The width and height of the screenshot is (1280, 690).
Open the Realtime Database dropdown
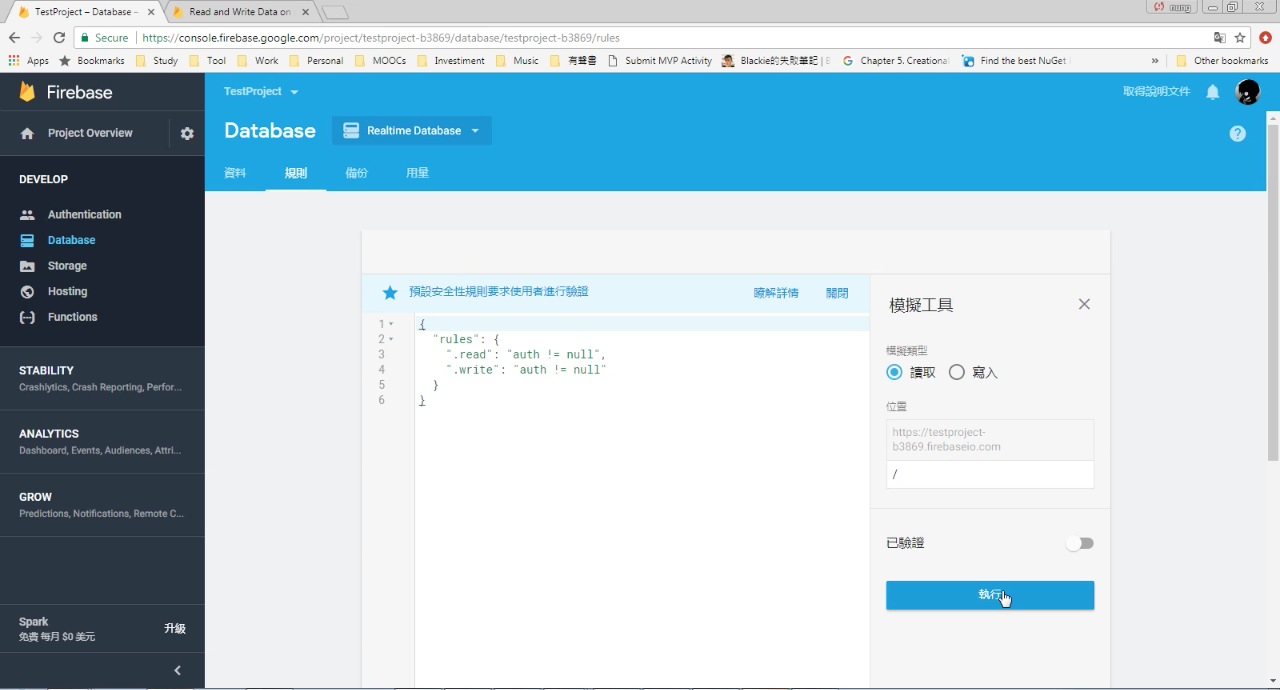pyautogui.click(x=412, y=131)
